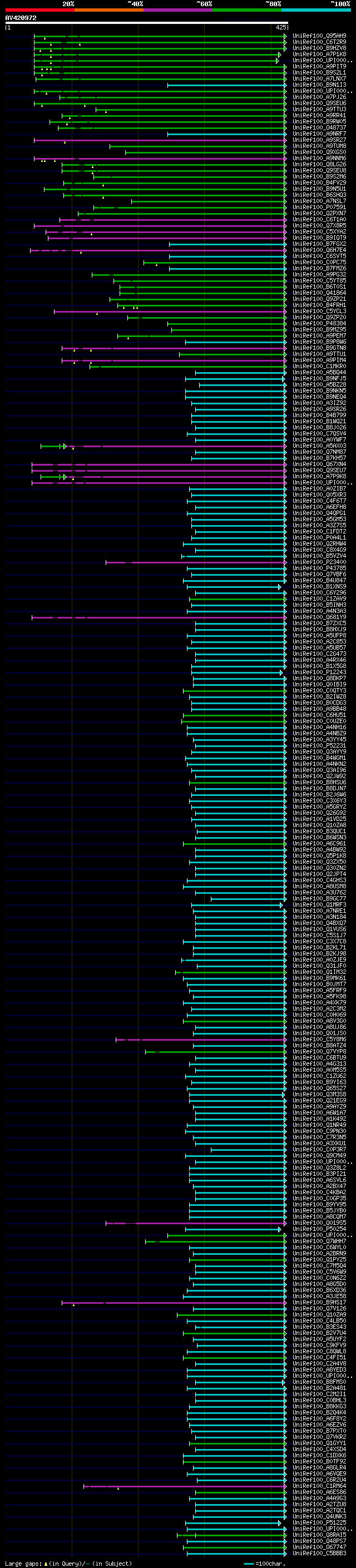Open hit UniRef100_P07591
The width and height of the screenshot is (356, 1568).
tap(319, 207)
